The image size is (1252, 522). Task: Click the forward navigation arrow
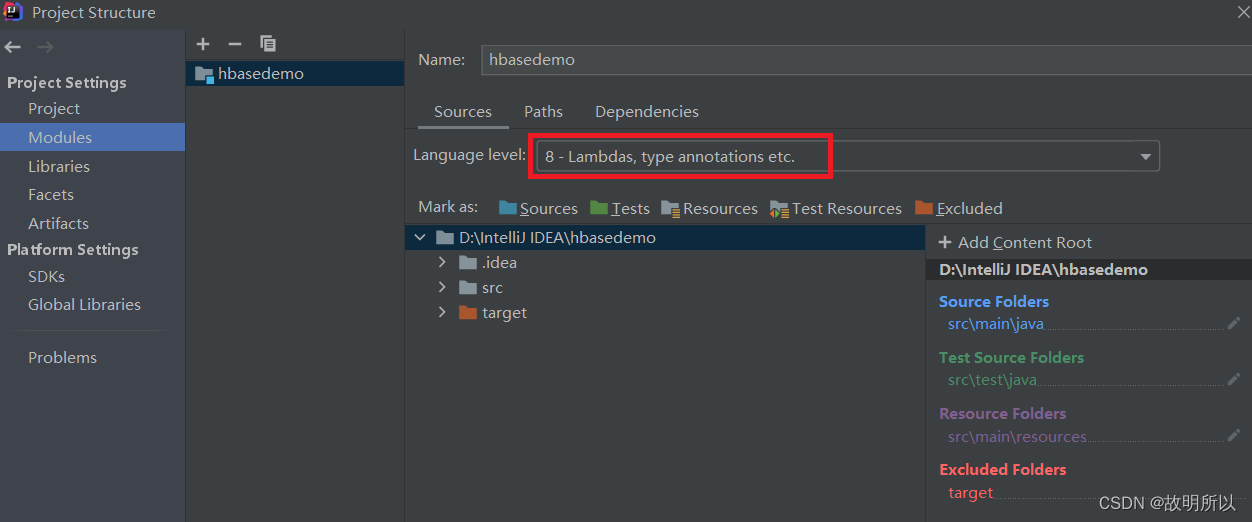tap(45, 47)
